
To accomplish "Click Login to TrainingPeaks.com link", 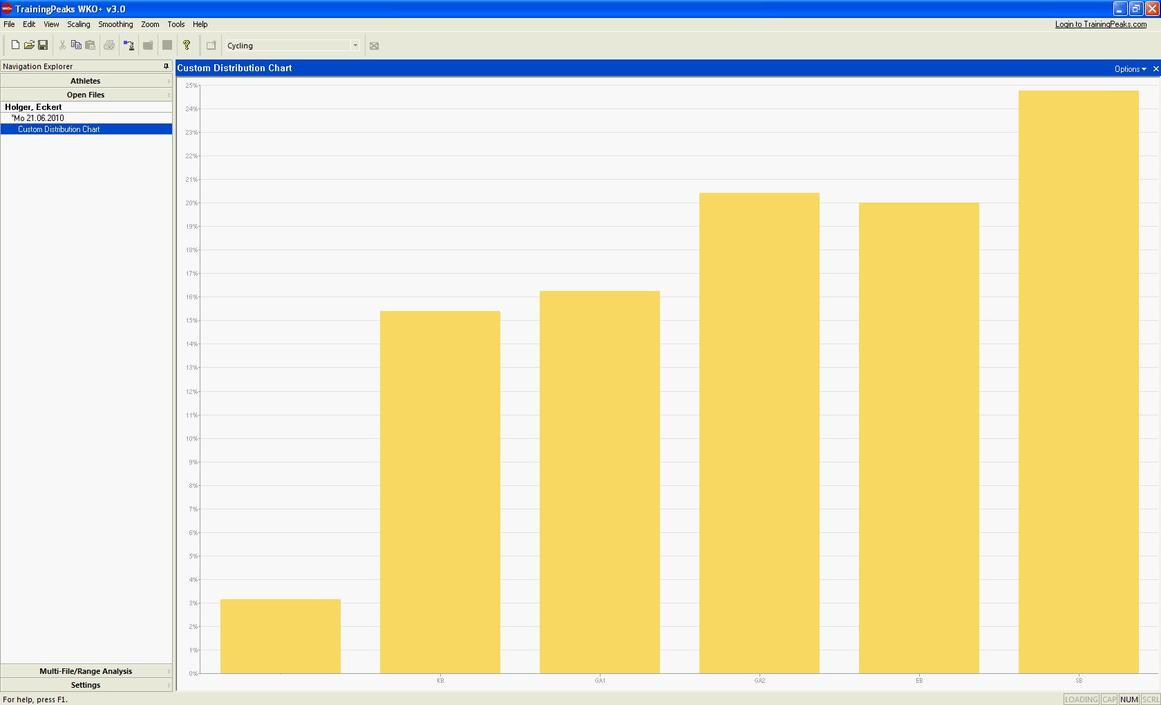I will pyautogui.click(x=1100, y=24).
